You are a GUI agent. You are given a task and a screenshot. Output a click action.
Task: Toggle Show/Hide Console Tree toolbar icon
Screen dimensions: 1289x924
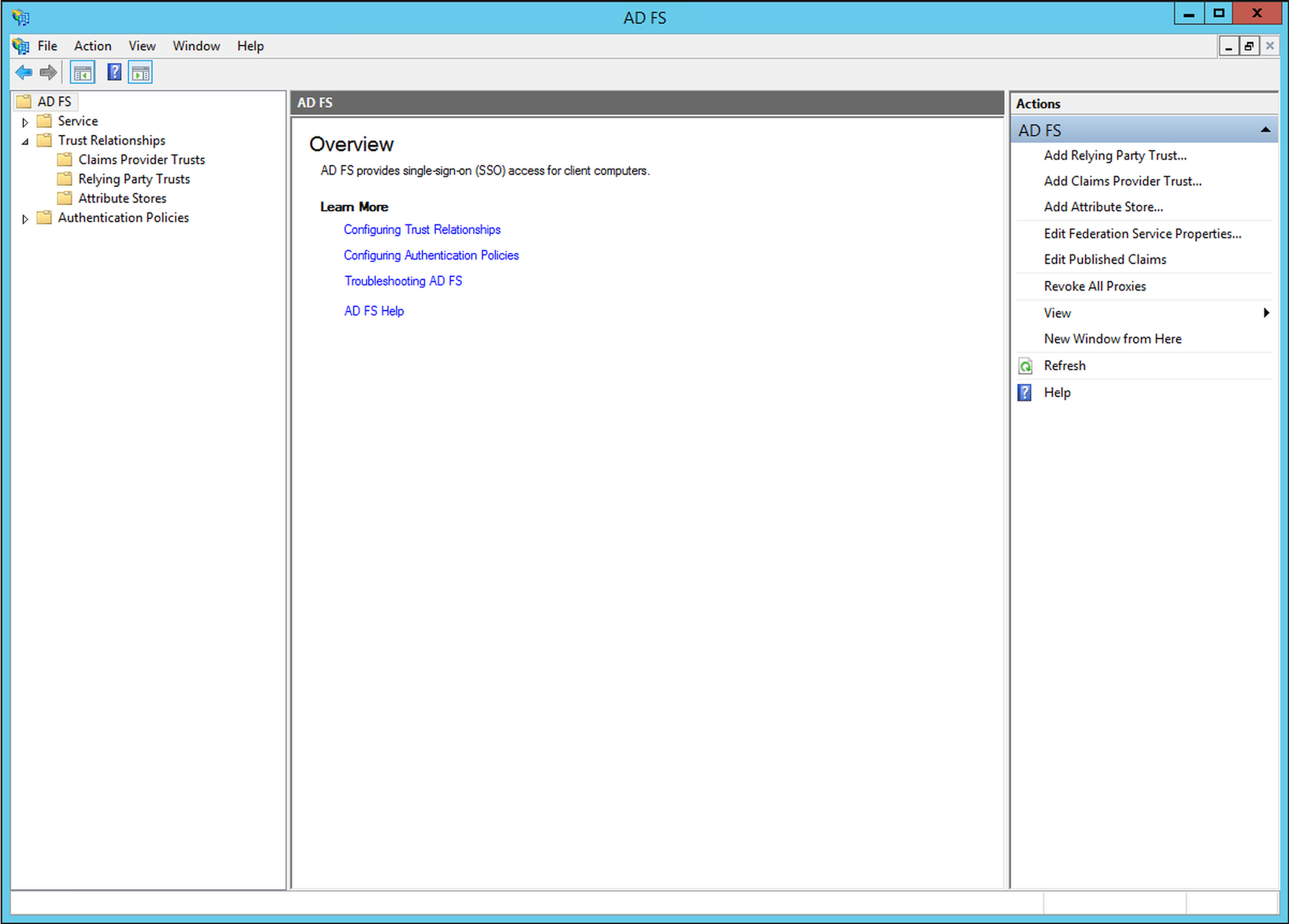(x=82, y=72)
